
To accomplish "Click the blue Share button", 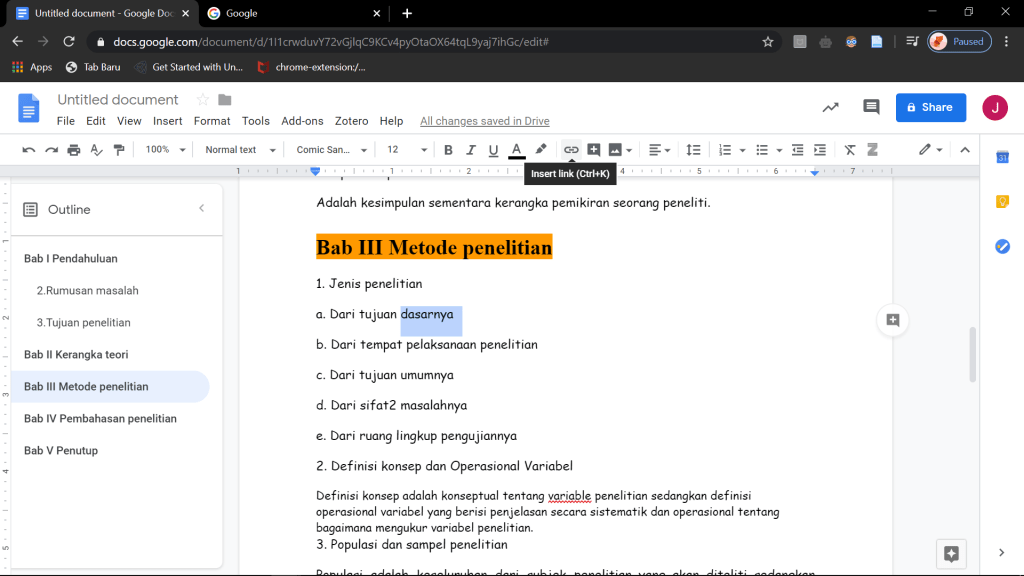I will pyautogui.click(x=930, y=107).
